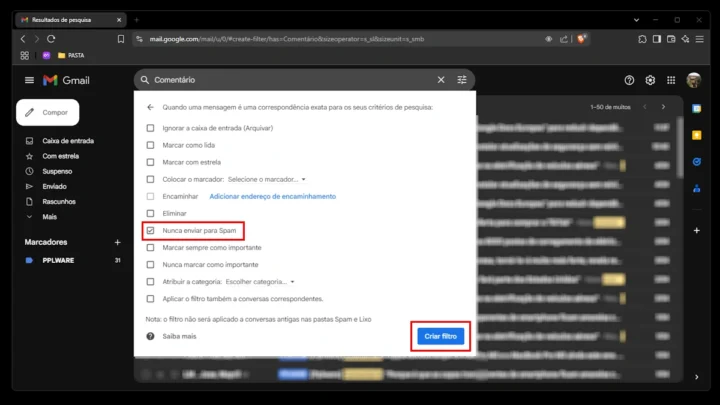Open Gmail main menu hamburger icon
The height and width of the screenshot is (405, 720).
point(29,80)
